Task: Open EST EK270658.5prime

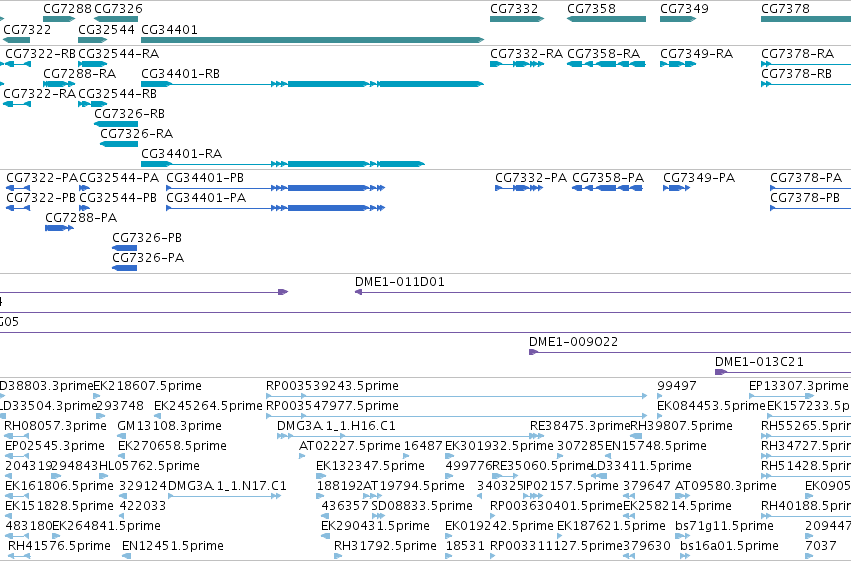Action: click(172, 446)
